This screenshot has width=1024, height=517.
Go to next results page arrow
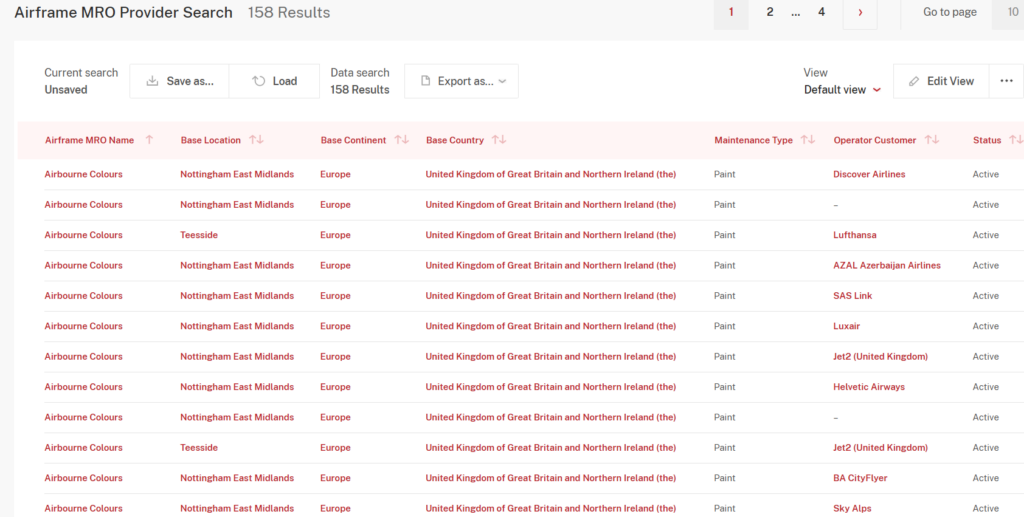tap(860, 12)
